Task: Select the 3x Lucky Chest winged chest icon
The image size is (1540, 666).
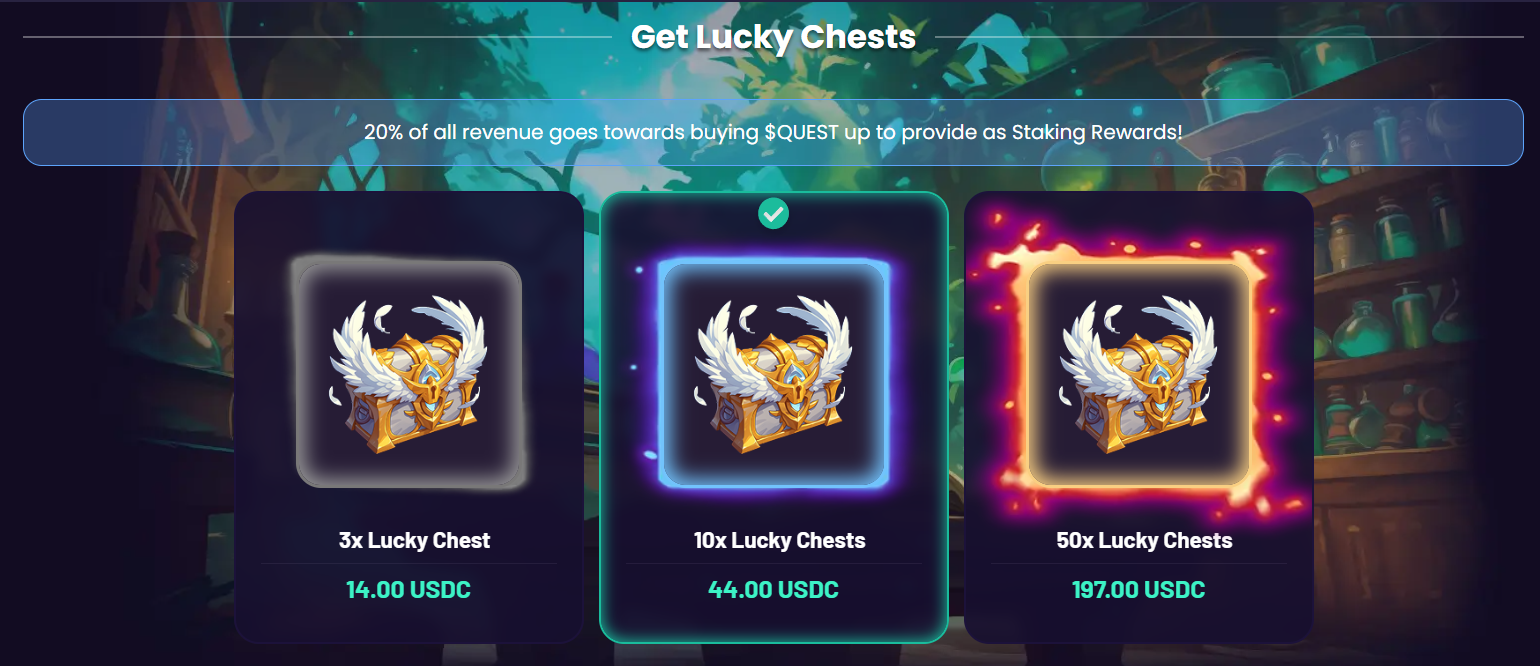Action: [x=408, y=373]
